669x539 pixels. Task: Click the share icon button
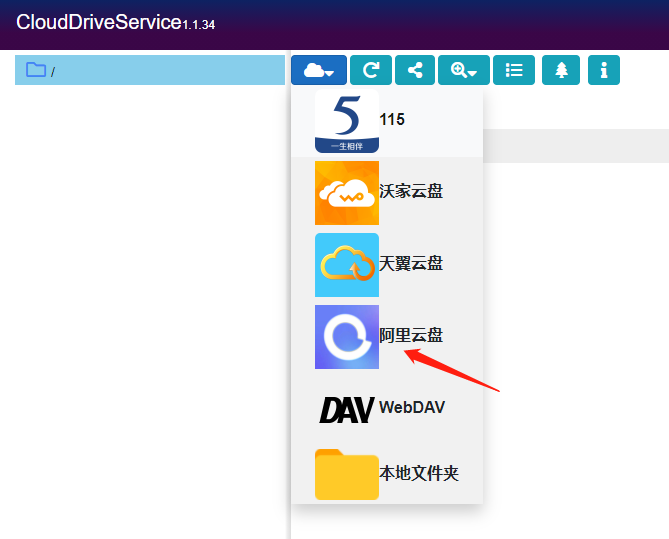[415, 70]
